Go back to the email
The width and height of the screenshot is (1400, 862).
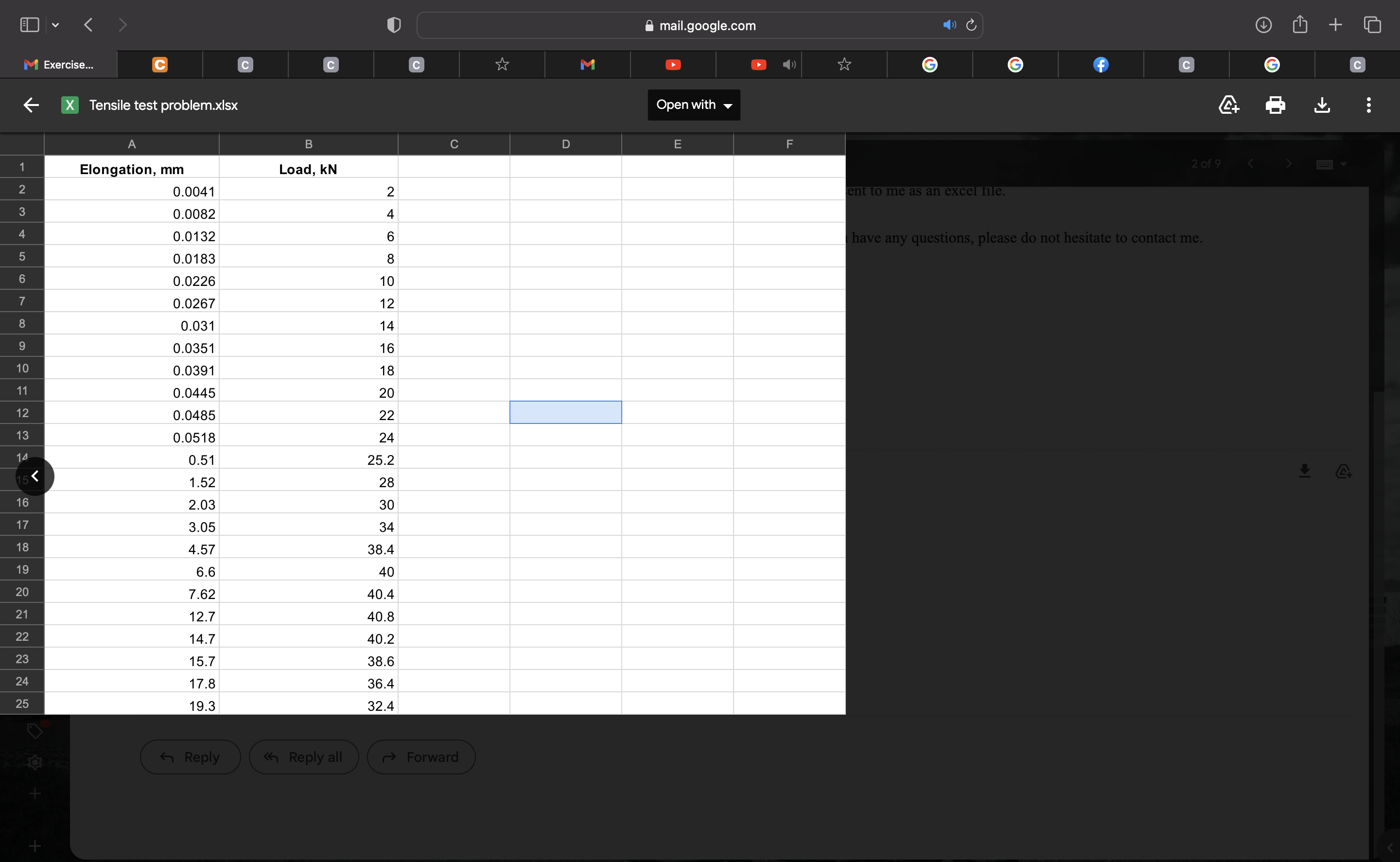(31, 105)
